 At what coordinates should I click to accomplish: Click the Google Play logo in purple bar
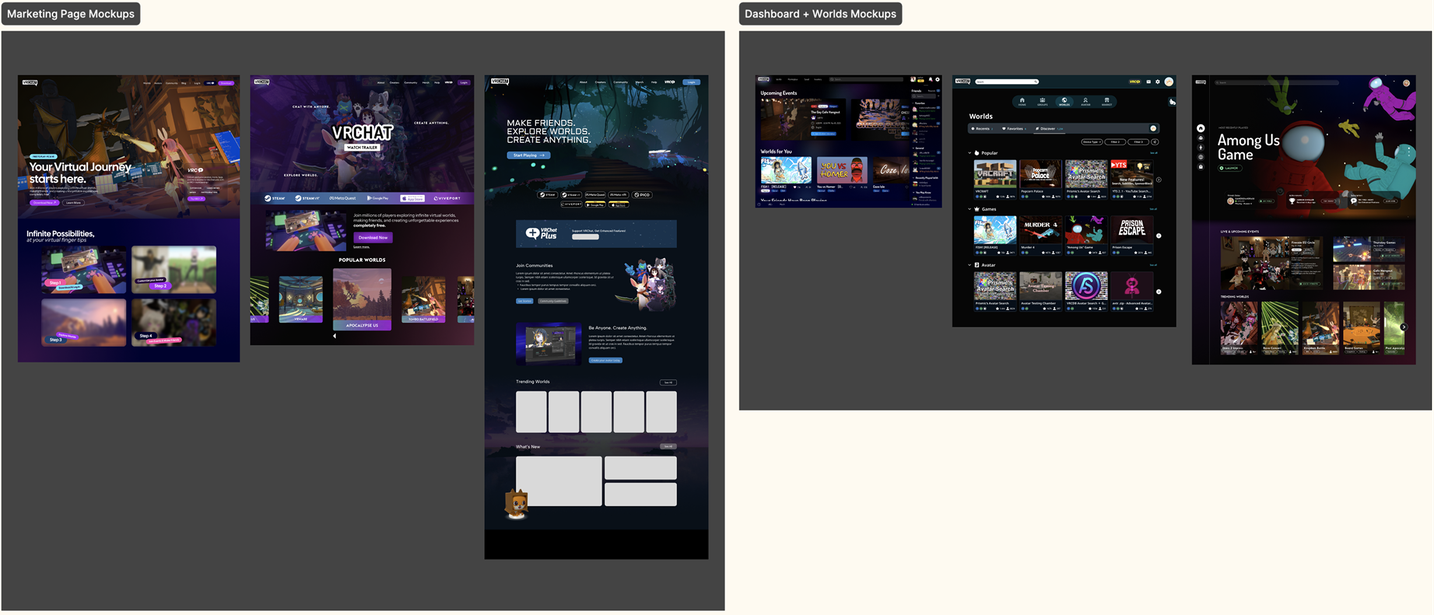pyautogui.click(x=378, y=198)
